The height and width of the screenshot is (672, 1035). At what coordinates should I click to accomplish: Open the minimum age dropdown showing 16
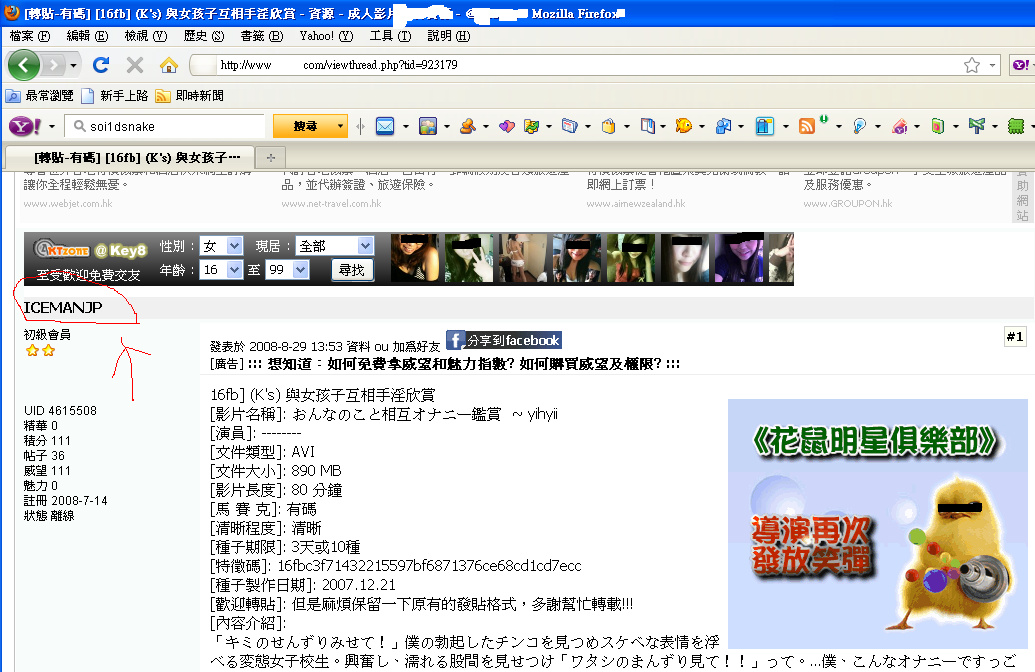coord(222,270)
